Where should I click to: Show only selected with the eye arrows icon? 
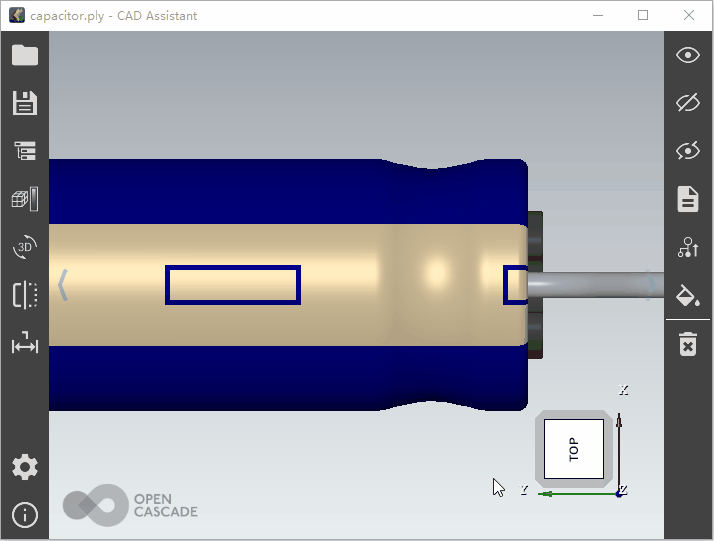pyautogui.click(x=688, y=151)
